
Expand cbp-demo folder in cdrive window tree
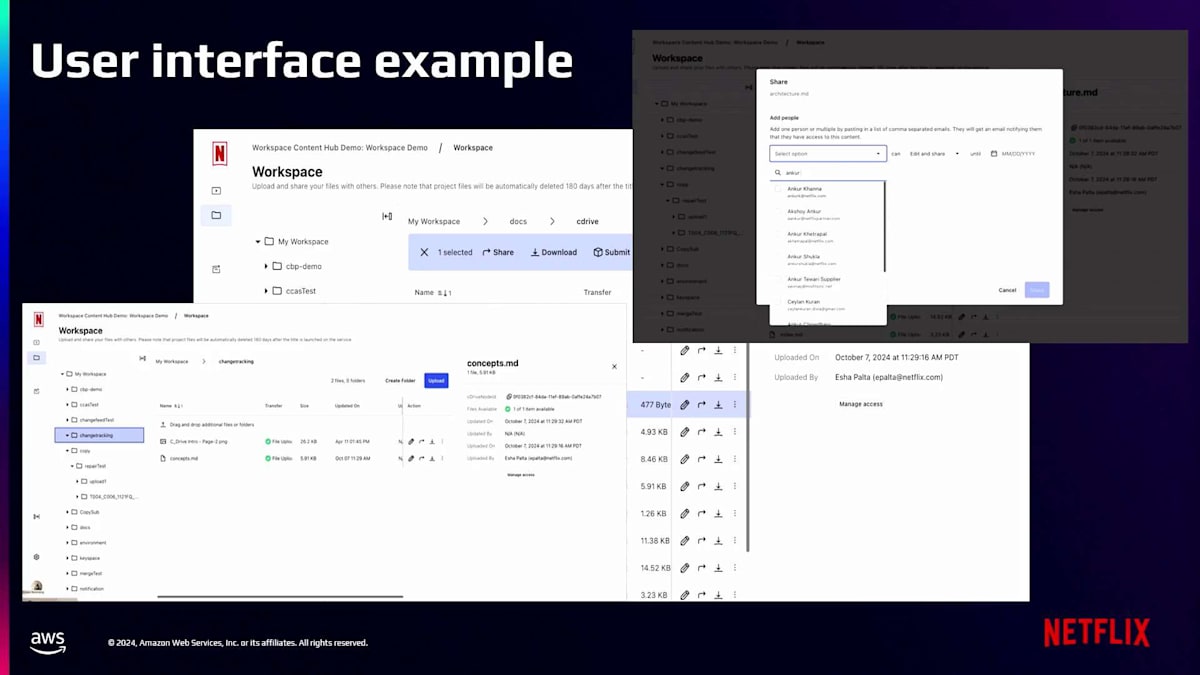[267, 266]
